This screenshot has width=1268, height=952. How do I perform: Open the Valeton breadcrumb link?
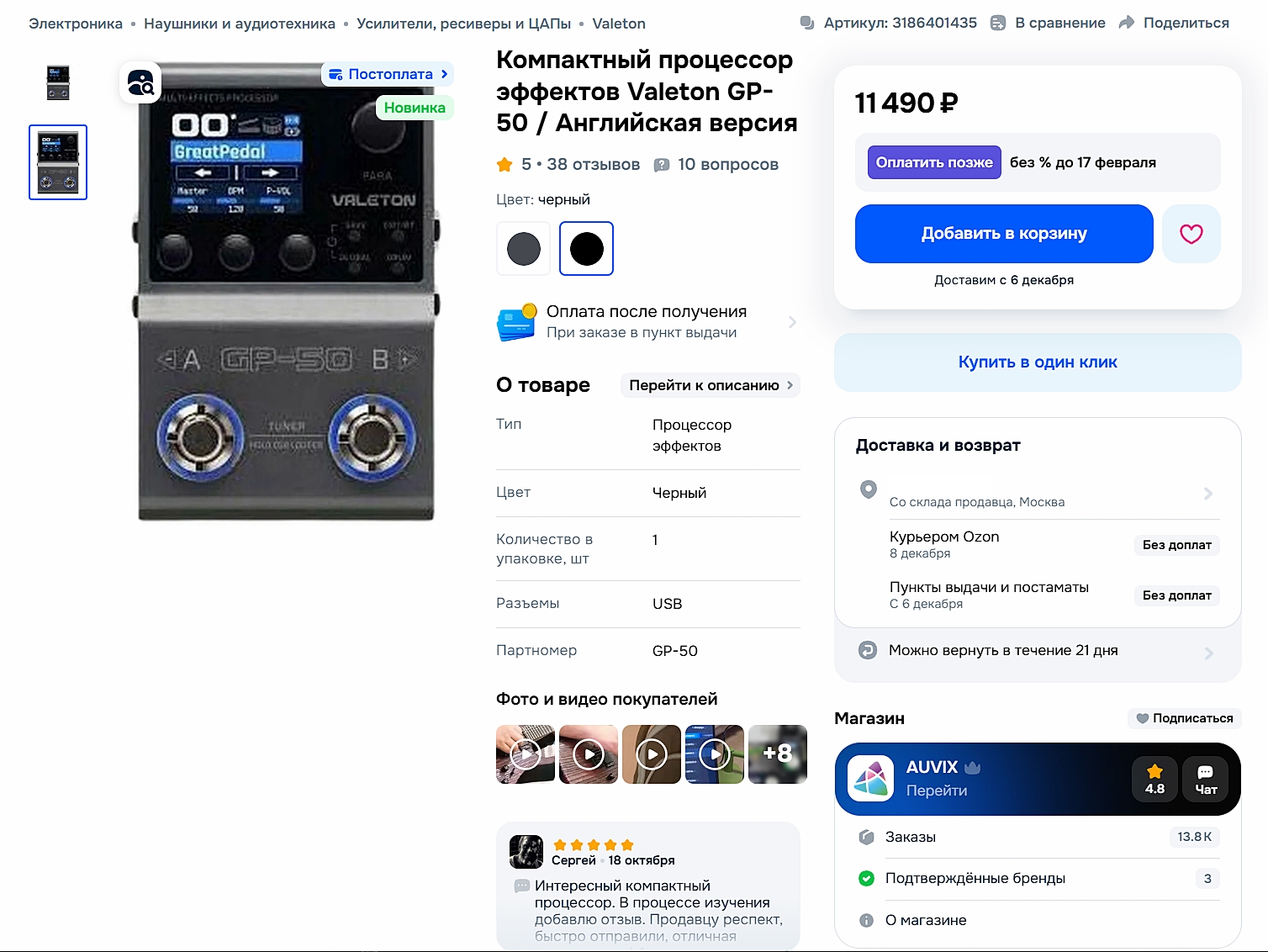(619, 24)
